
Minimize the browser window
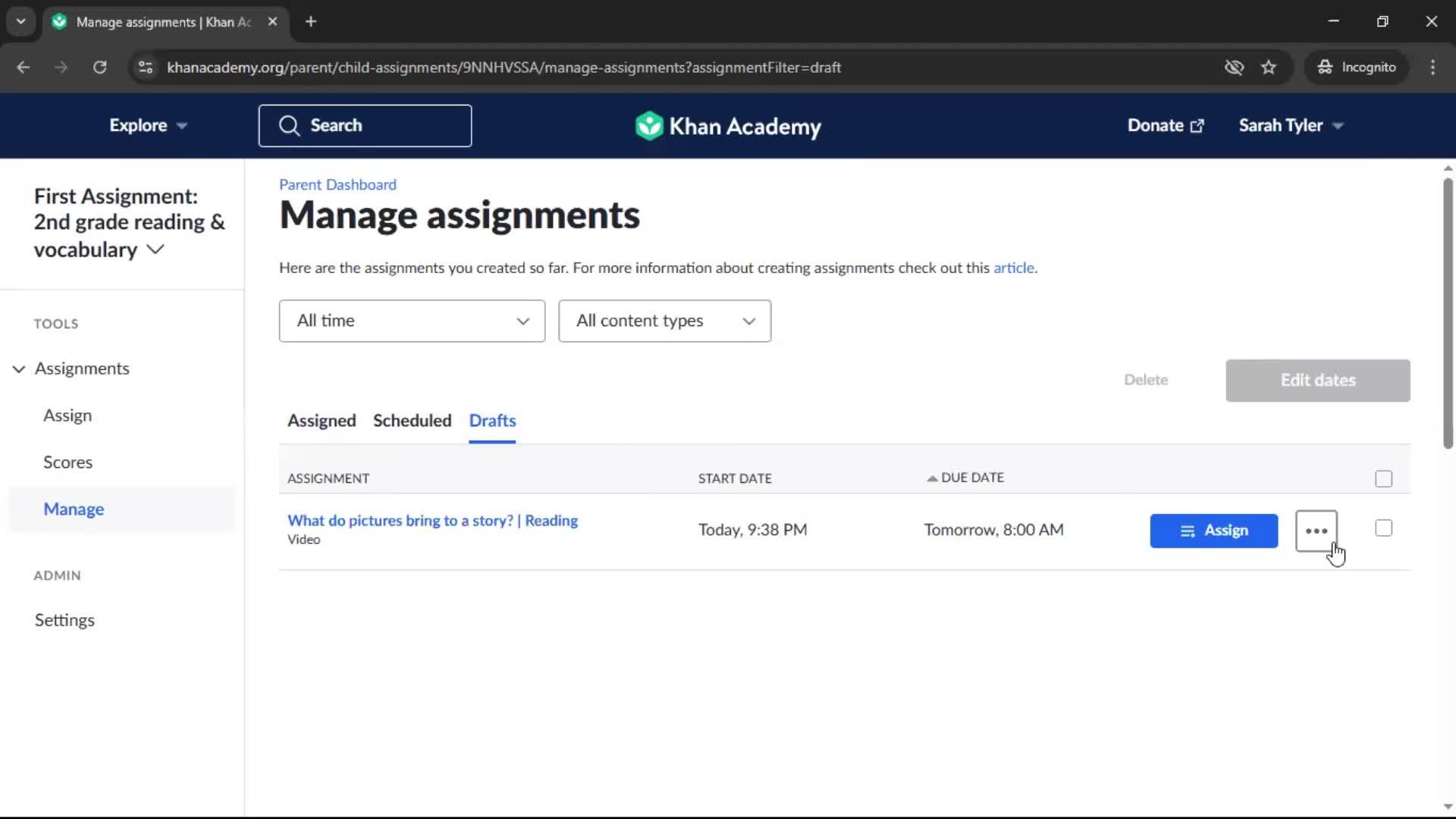(x=1333, y=21)
